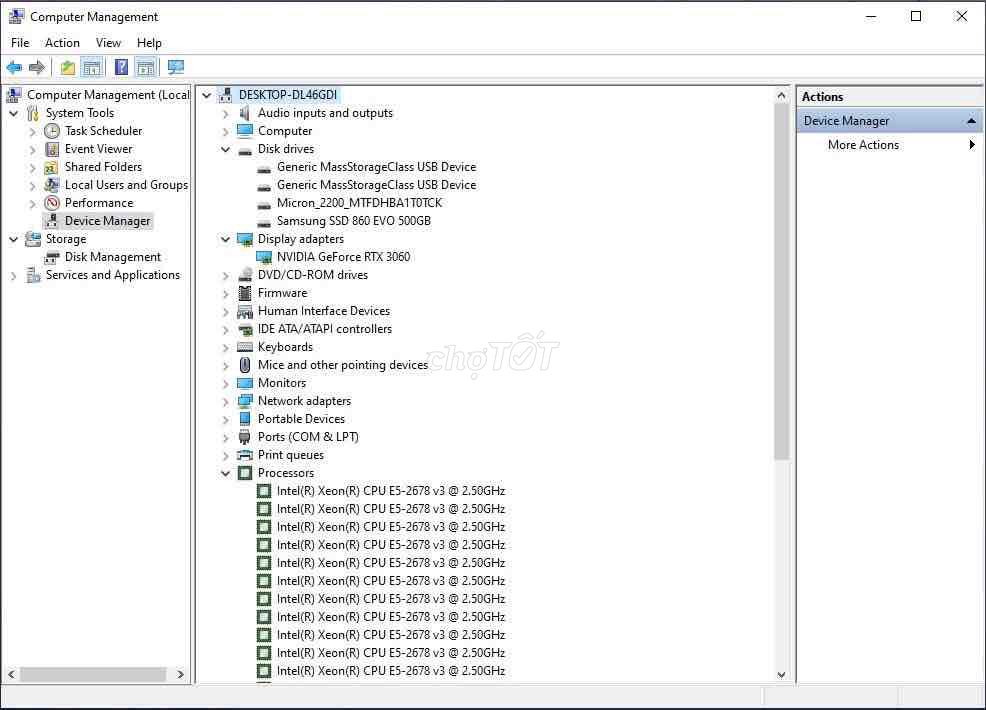The image size is (986, 710).
Task: Click the device list scroll up arrow
Action: (781, 96)
